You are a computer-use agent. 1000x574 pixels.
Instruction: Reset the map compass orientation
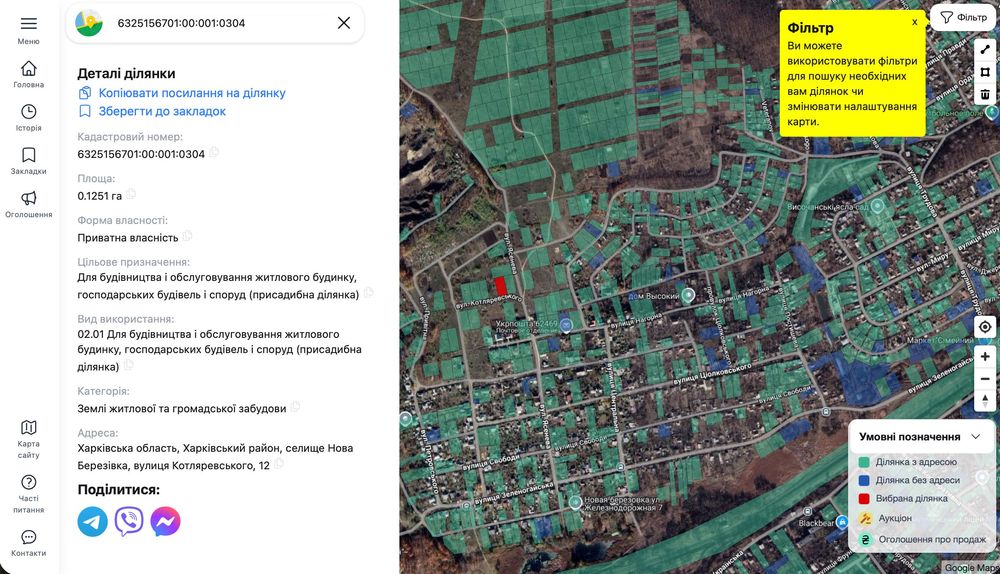(x=985, y=401)
